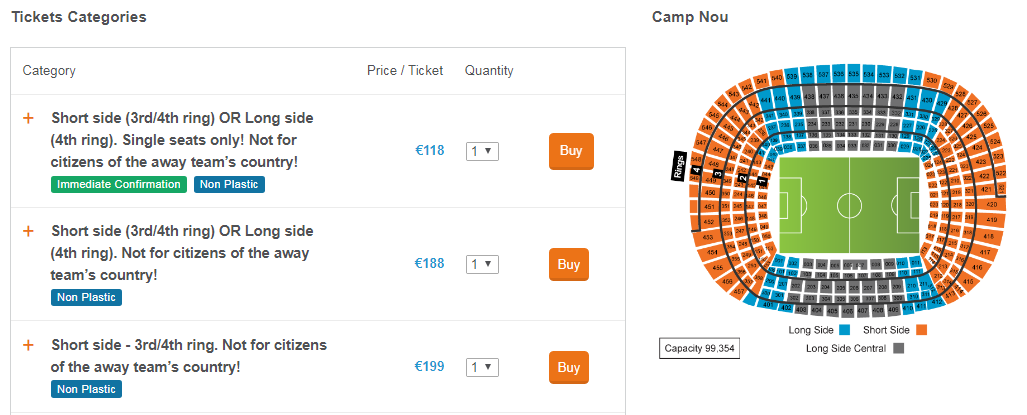Open quantity dropdown for €188 ticket
This screenshot has height=415, width=1027.
pyautogui.click(x=482, y=264)
